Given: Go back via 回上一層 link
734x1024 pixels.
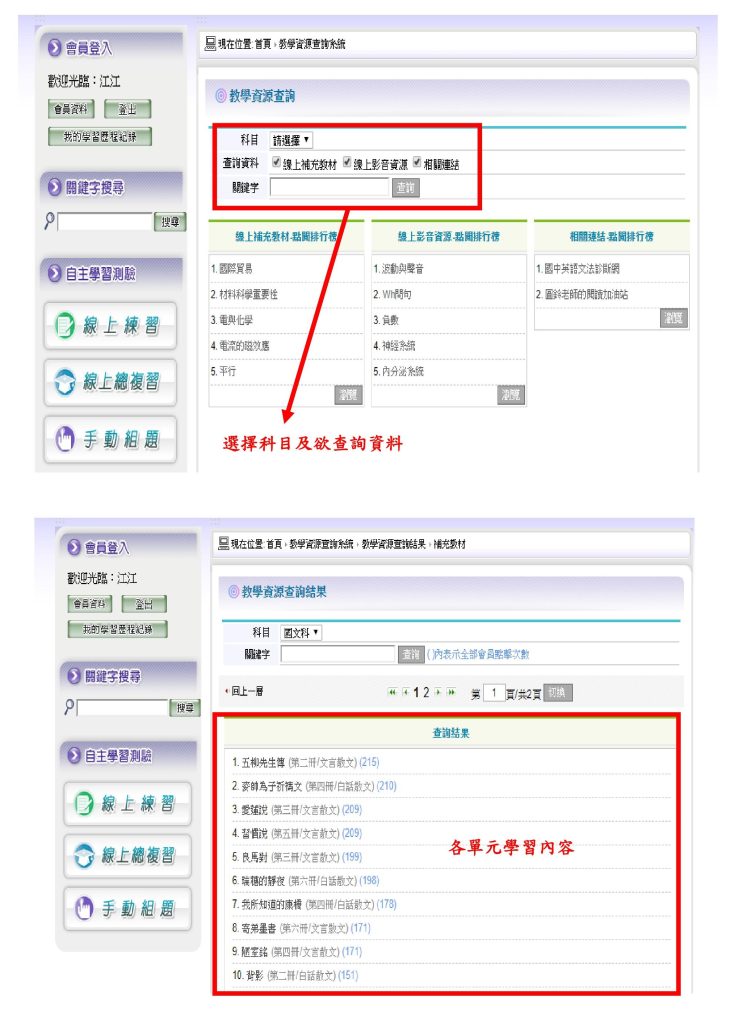Looking at the screenshot, I should [x=244, y=692].
